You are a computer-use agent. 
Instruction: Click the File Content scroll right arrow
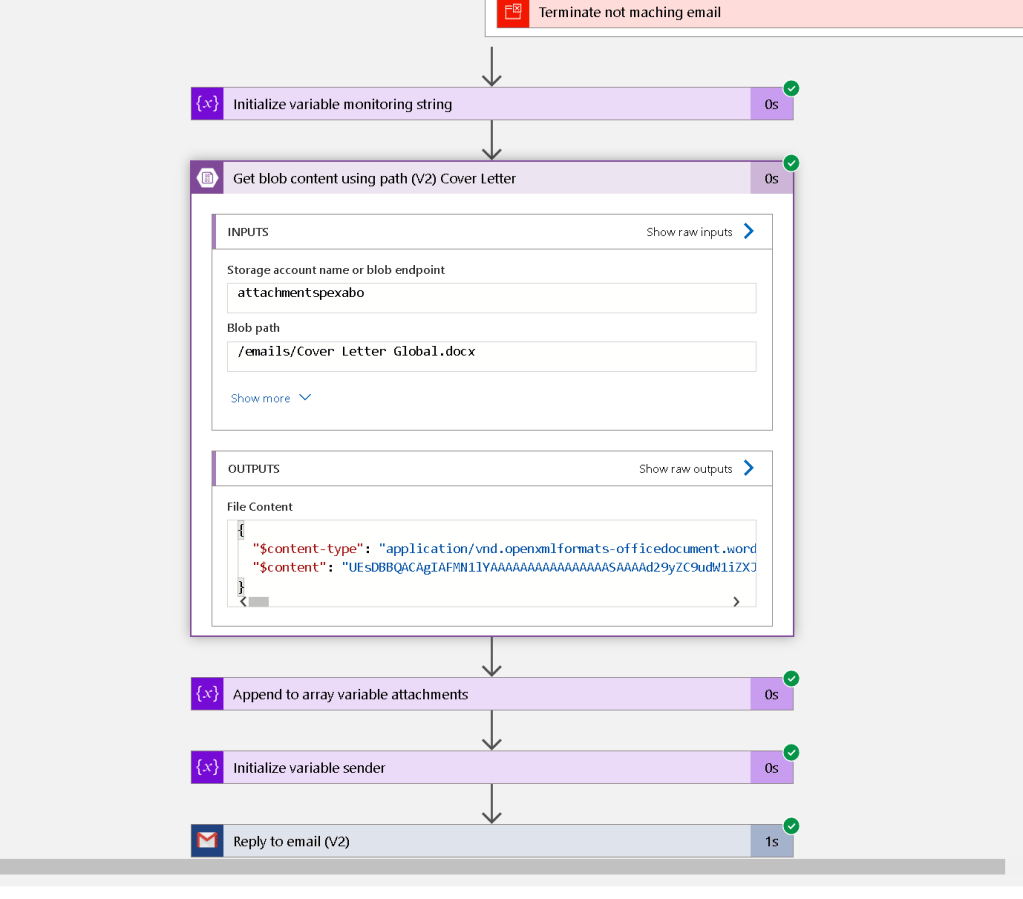click(x=736, y=602)
